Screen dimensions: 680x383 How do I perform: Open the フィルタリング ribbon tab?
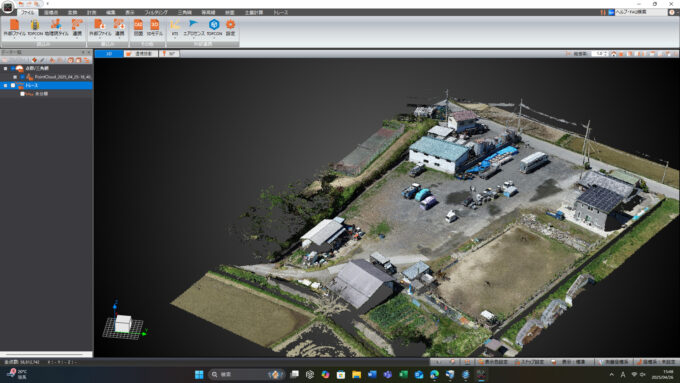click(156, 13)
